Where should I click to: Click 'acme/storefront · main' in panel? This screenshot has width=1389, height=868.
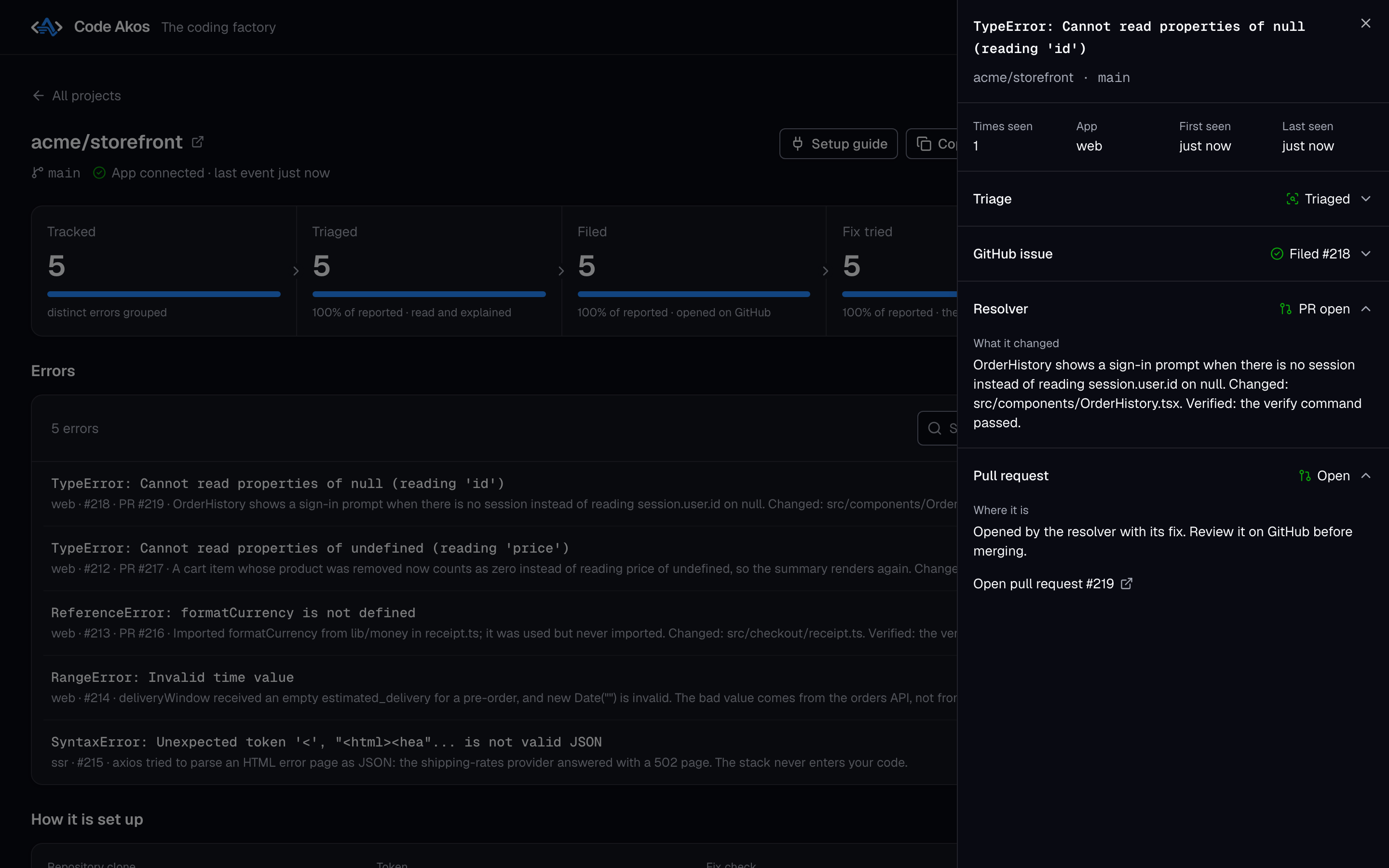1051,78
